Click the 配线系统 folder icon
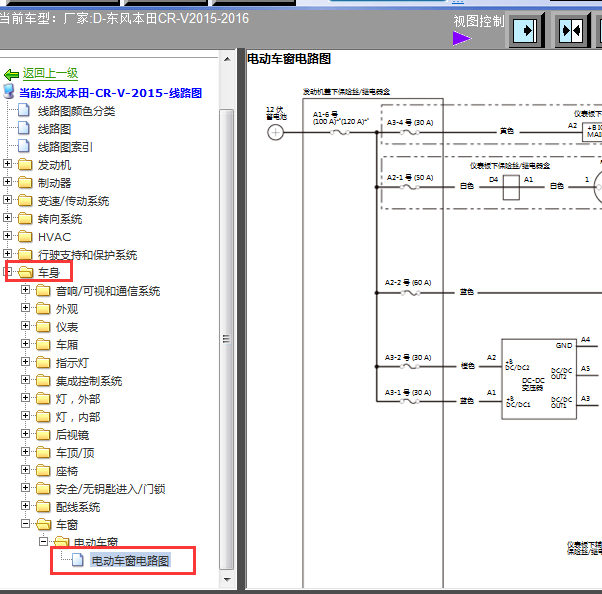Viewport: 602px width, 594px height. pyautogui.click(x=43, y=507)
